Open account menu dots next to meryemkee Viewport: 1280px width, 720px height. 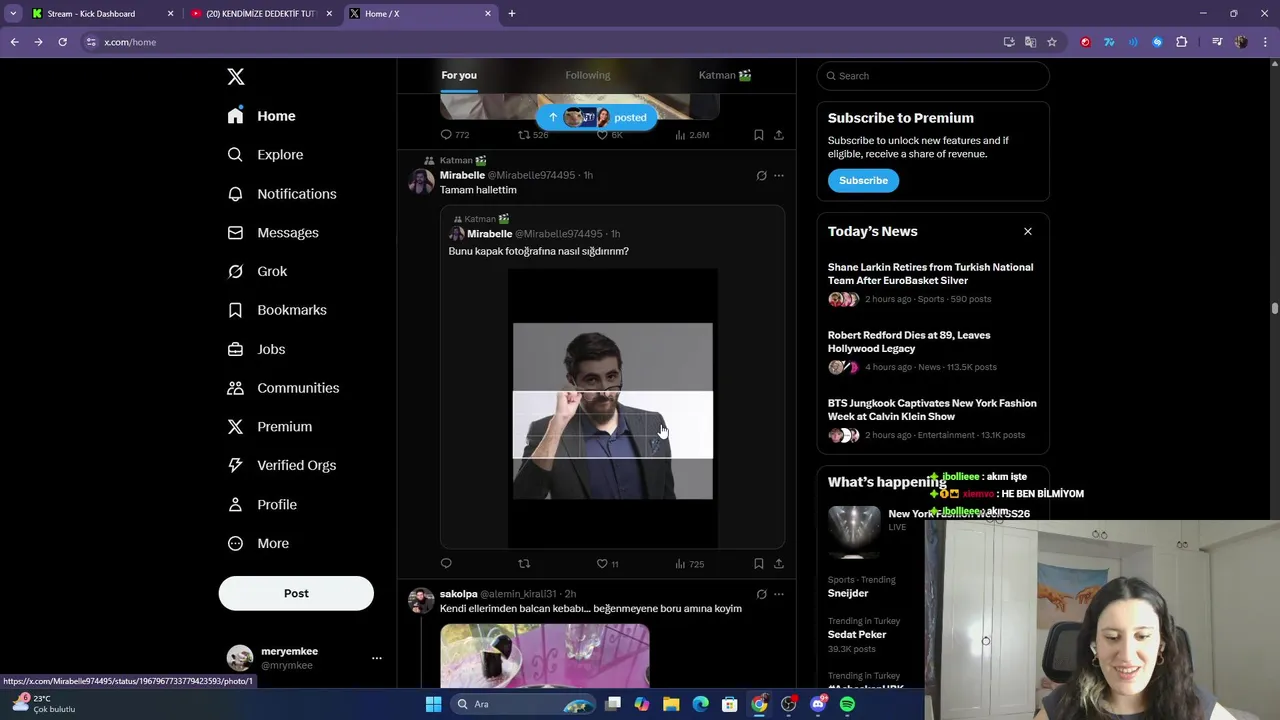pos(377,658)
